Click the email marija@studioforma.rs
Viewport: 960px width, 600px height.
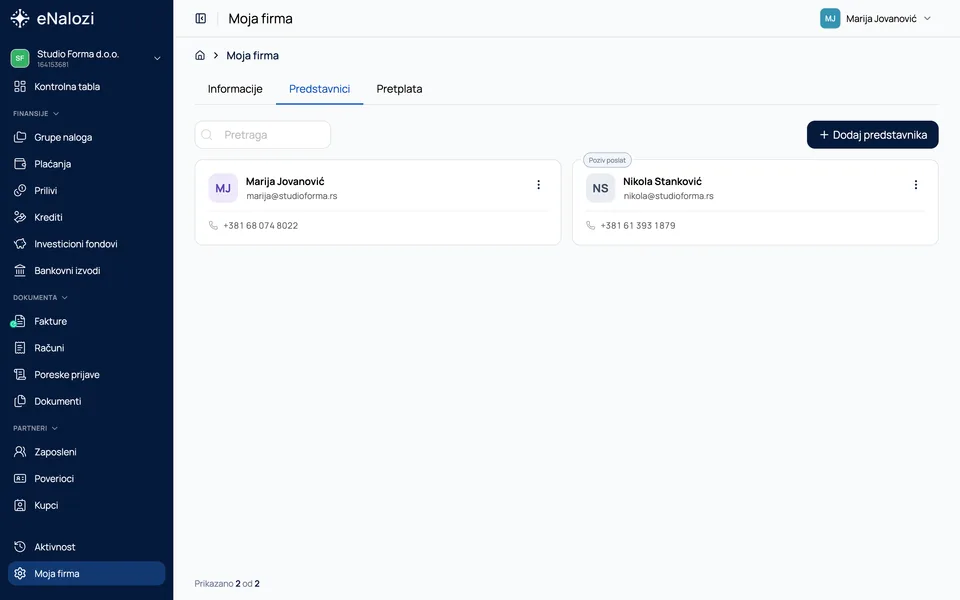tap(291, 196)
